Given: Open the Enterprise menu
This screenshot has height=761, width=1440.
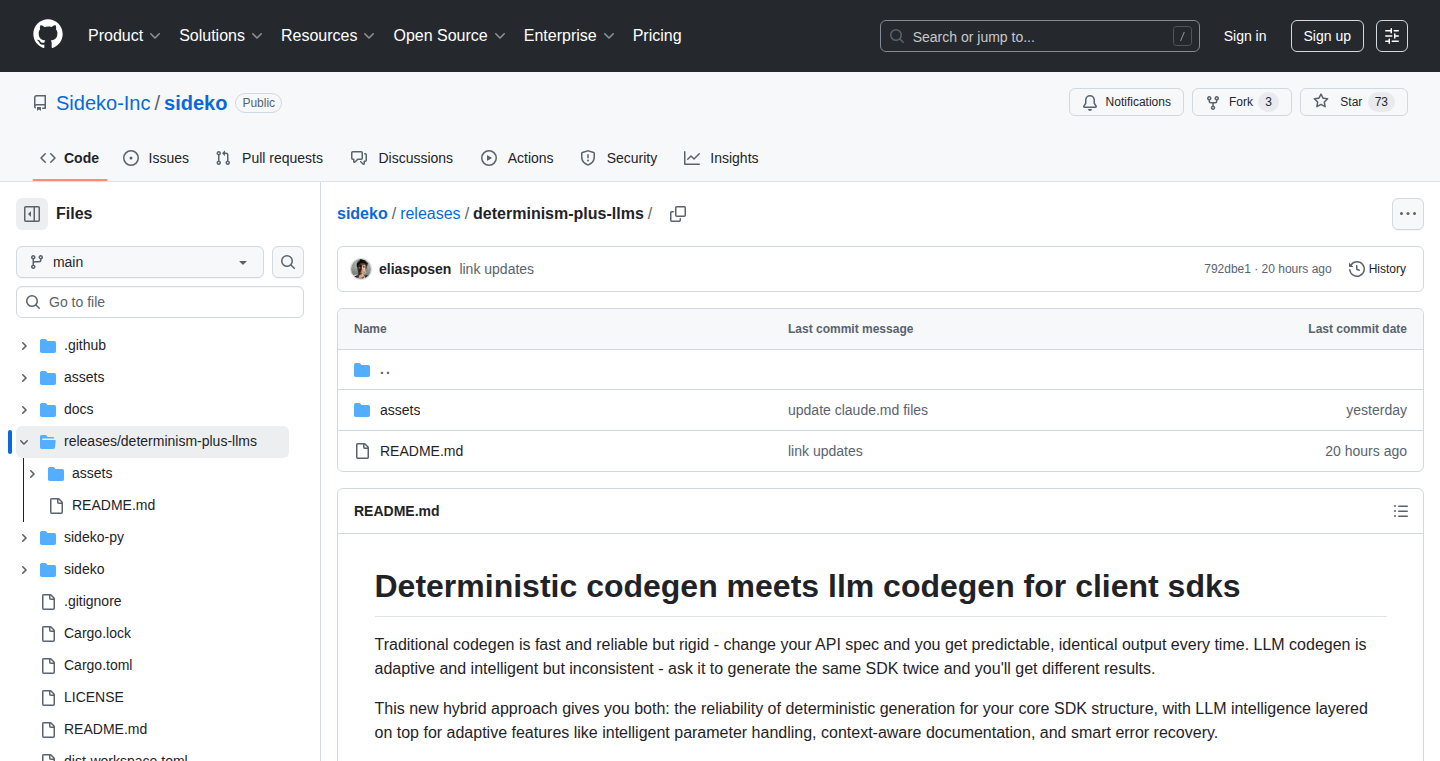Looking at the screenshot, I should [569, 35].
